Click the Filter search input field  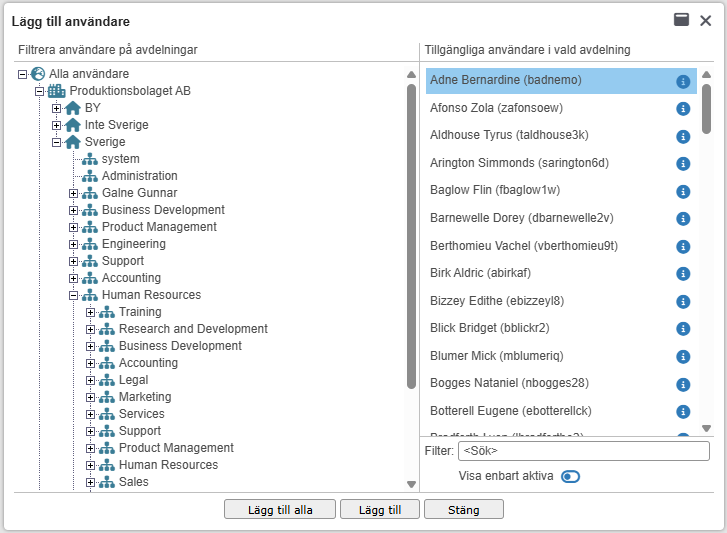click(x=584, y=451)
